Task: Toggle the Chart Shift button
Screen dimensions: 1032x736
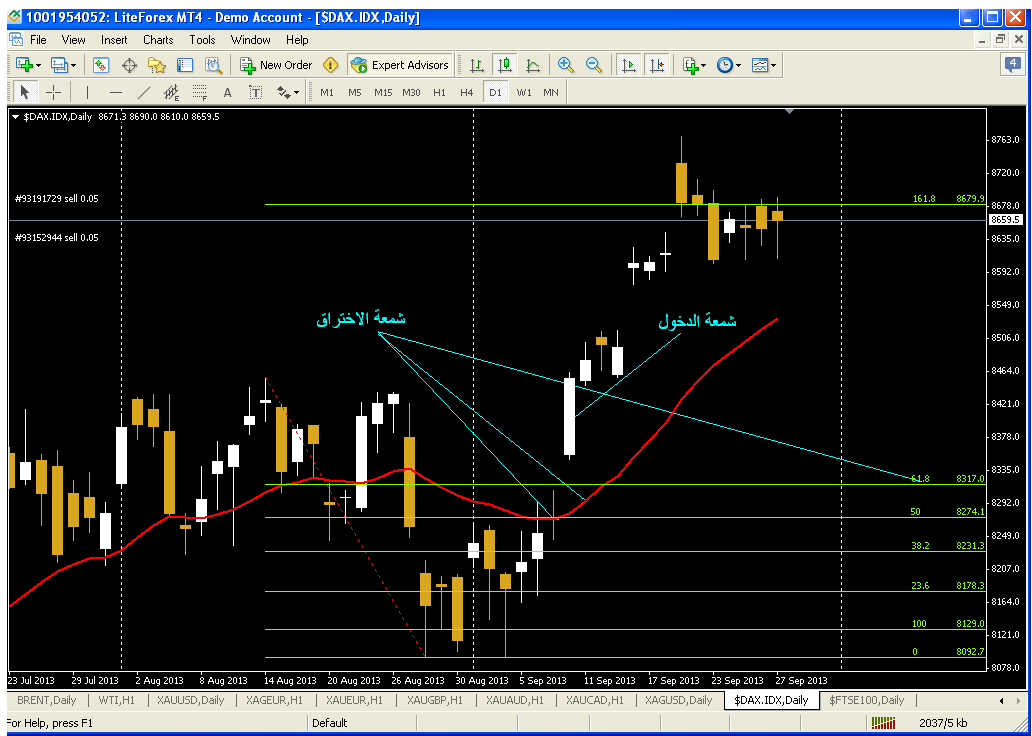Action: (x=657, y=65)
